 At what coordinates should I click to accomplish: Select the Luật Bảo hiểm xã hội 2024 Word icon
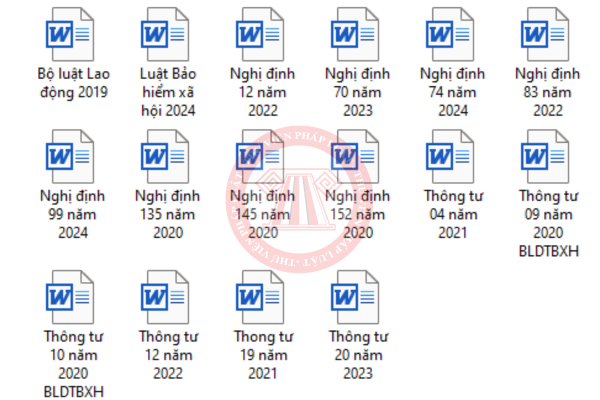click(165, 34)
